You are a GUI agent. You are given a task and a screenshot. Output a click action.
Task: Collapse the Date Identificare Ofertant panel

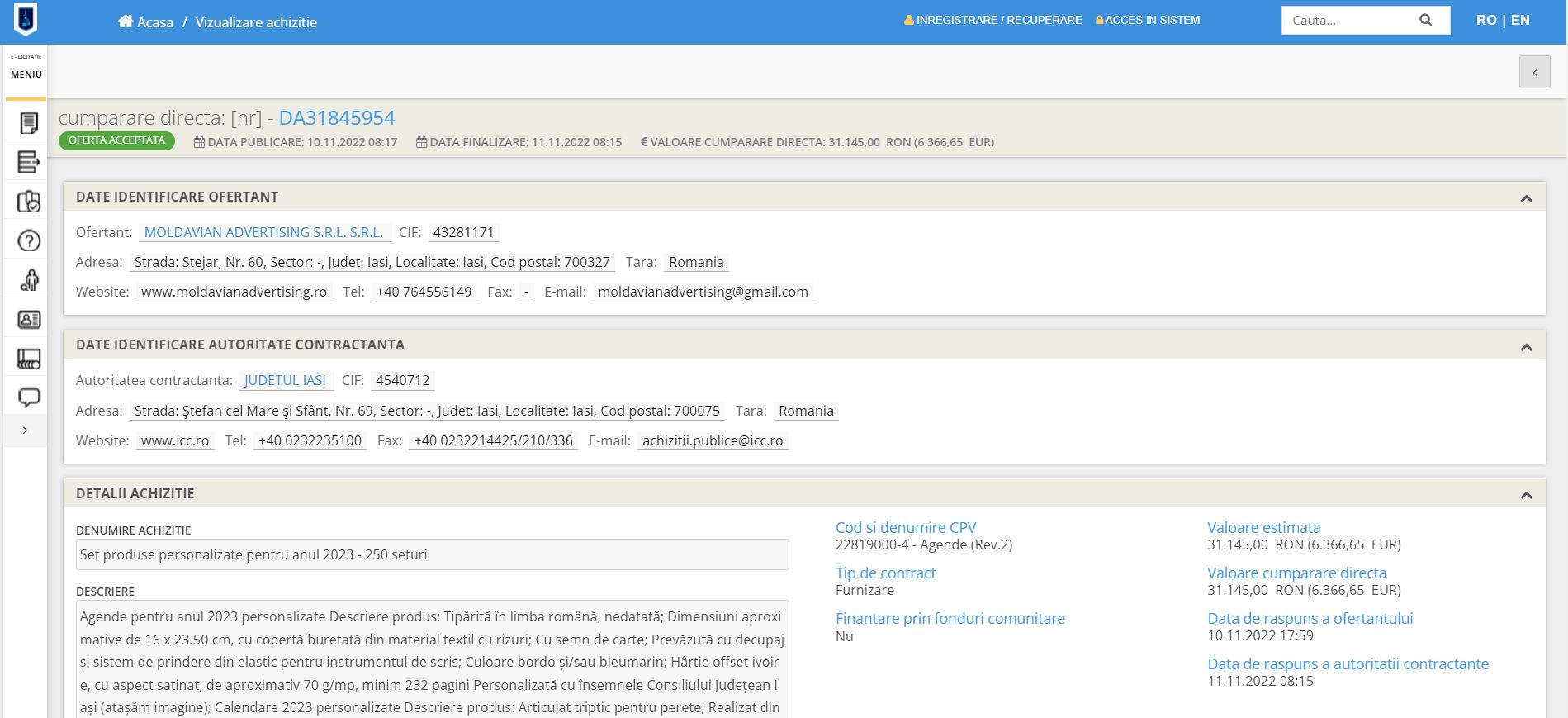tap(1526, 198)
